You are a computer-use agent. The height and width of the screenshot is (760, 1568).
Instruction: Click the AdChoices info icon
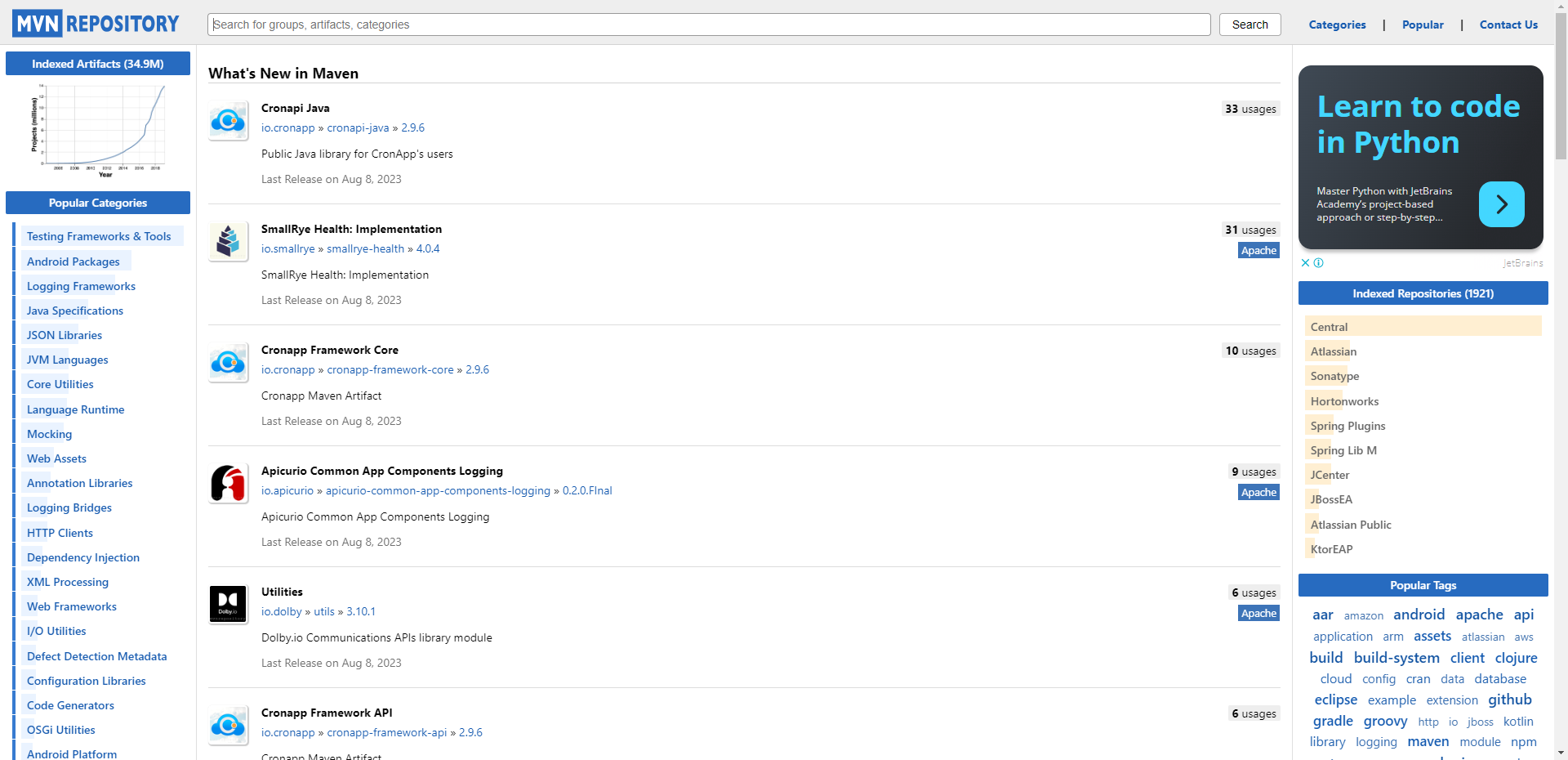tap(1318, 262)
